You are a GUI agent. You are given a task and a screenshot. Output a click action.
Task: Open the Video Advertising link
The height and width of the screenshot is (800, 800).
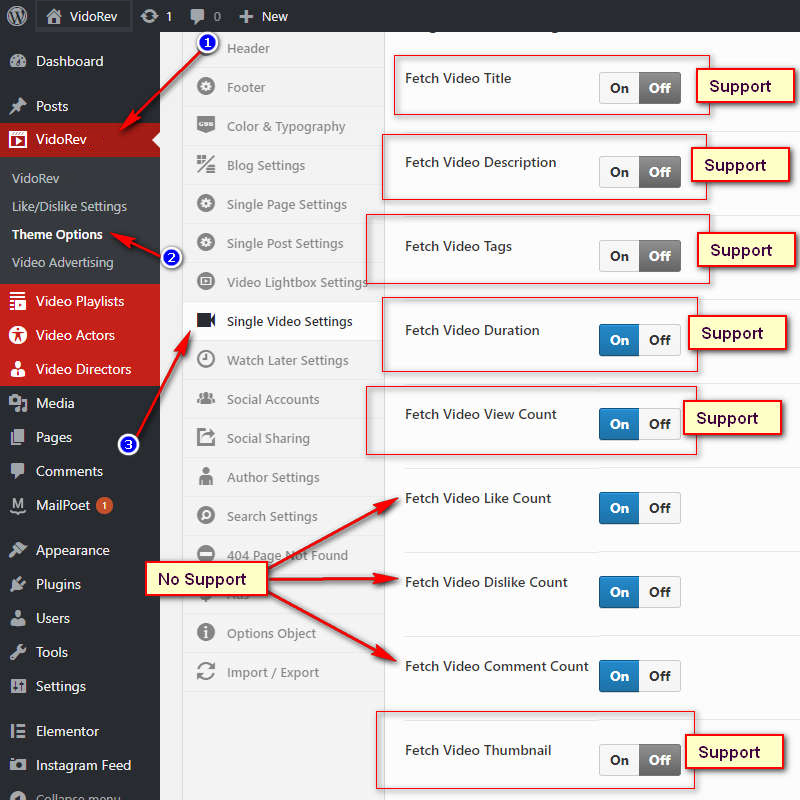[x=62, y=263]
